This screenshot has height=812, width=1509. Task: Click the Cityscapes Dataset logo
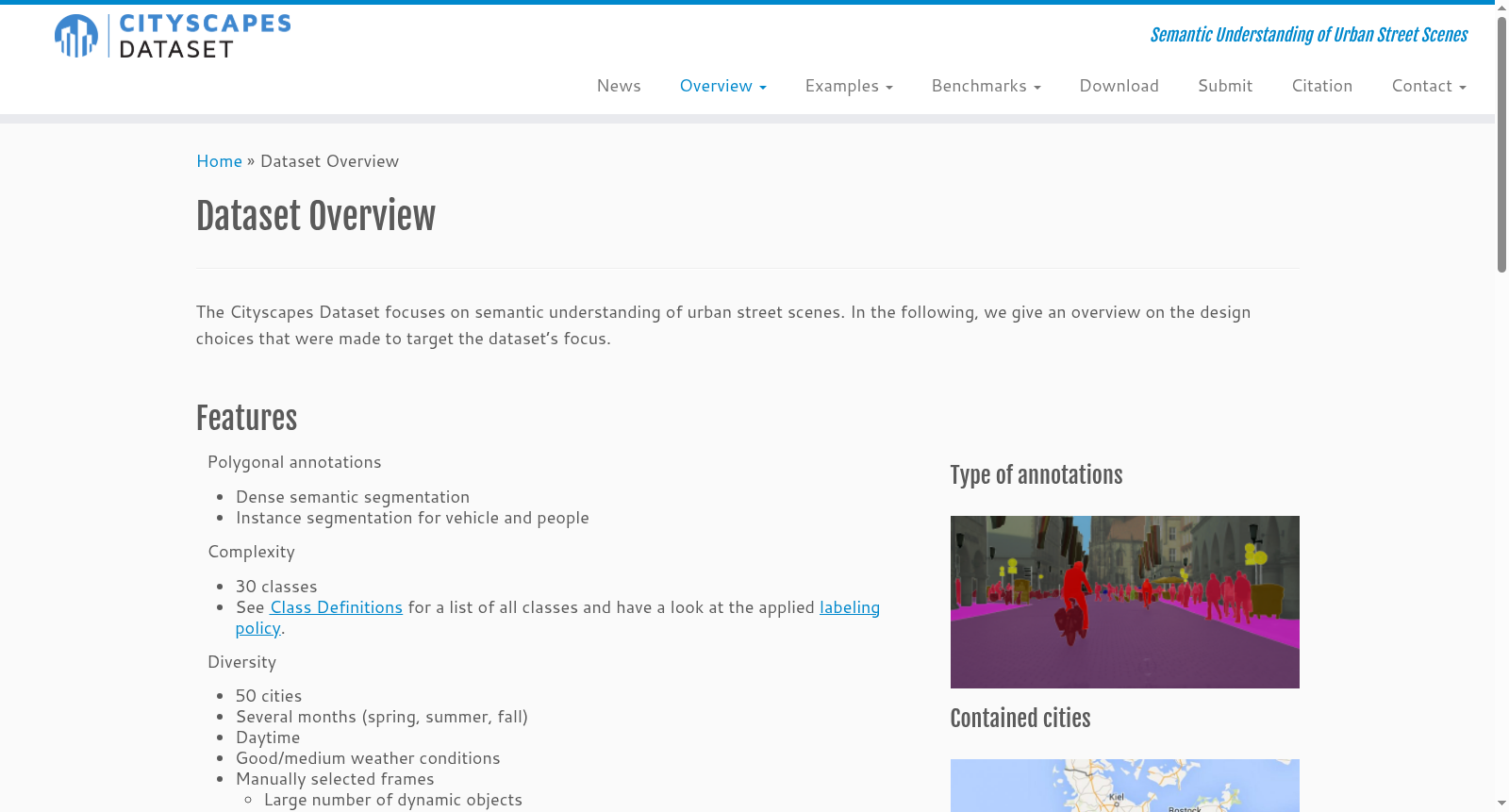coord(173,36)
